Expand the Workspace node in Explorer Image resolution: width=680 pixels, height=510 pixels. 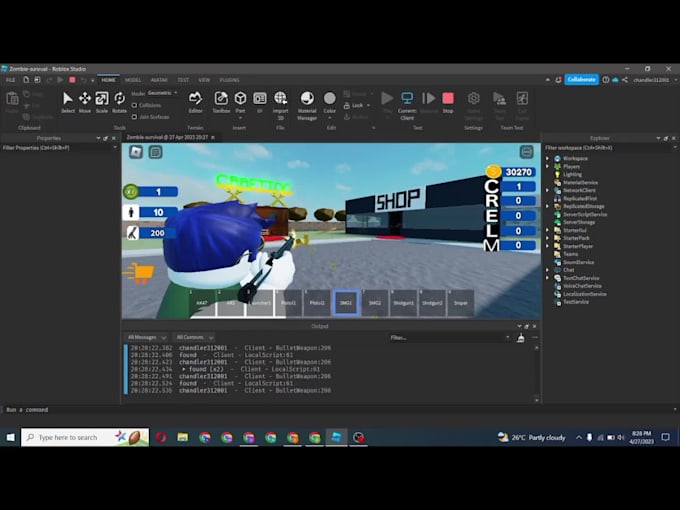tap(547, 158)
